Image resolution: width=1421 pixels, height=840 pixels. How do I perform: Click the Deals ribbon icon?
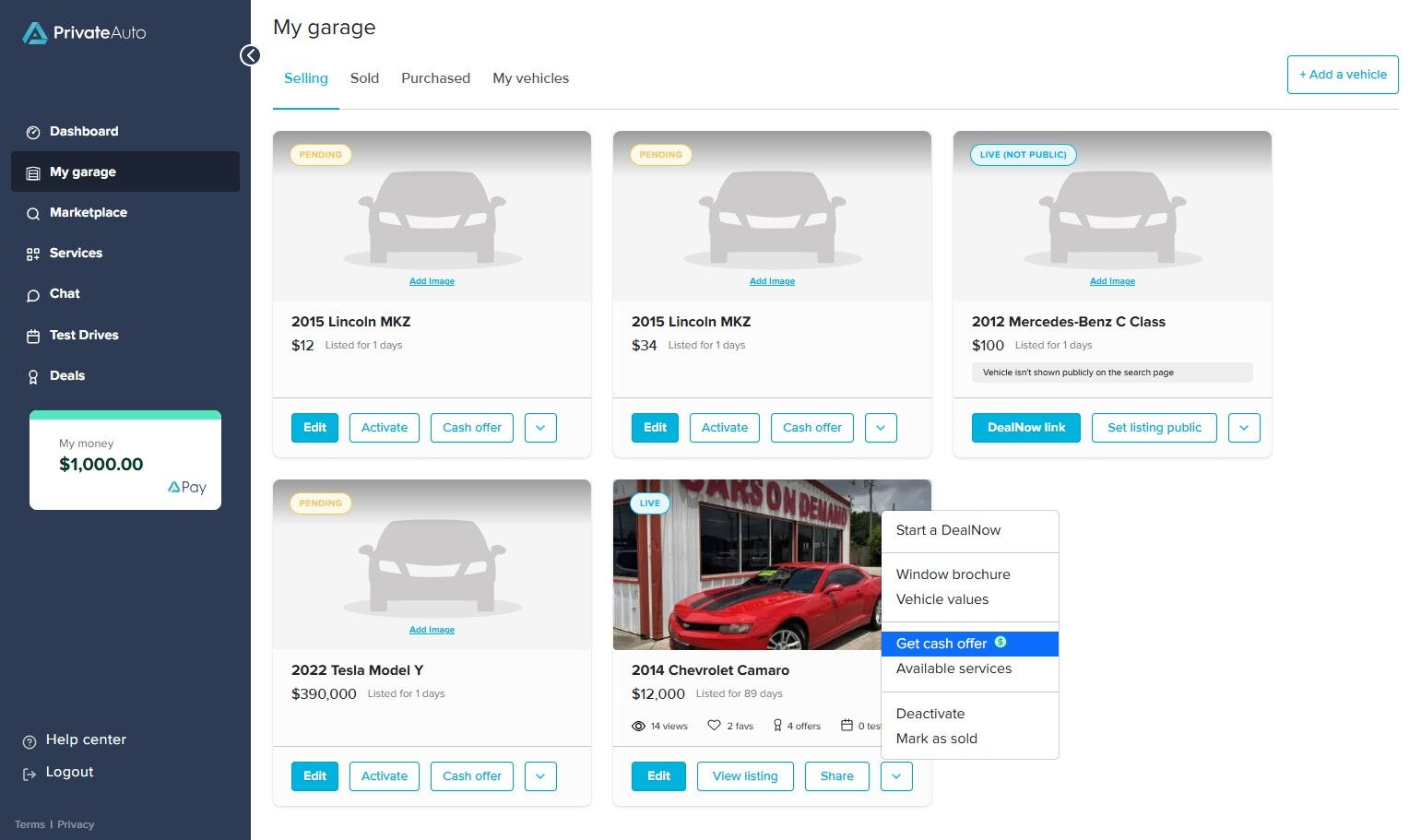pyautogui.click(x=33, y=377)
